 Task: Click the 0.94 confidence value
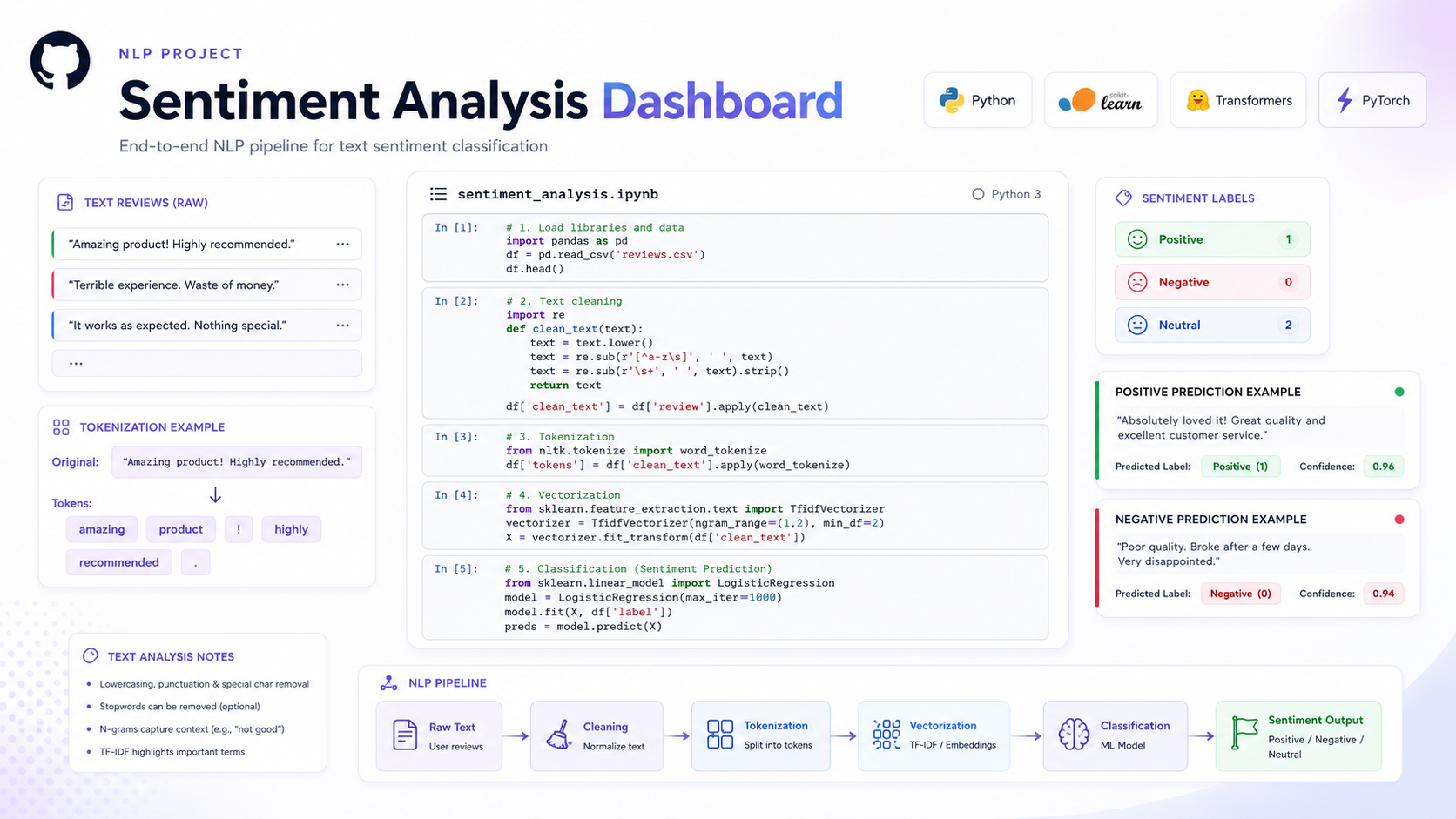[1384, 594]
